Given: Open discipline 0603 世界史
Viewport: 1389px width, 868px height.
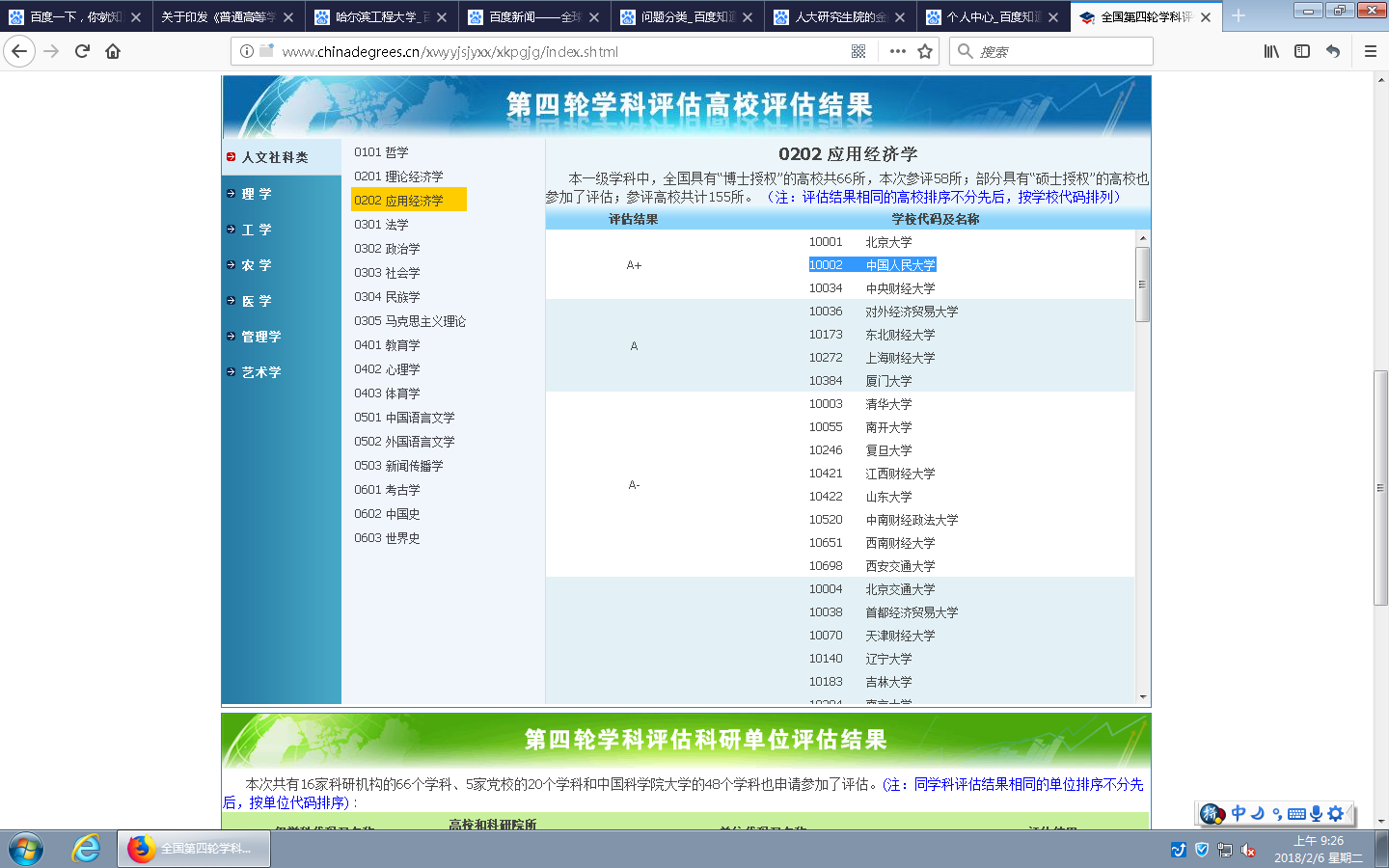Looking at the screenshot, I should (x=387, y=538).
